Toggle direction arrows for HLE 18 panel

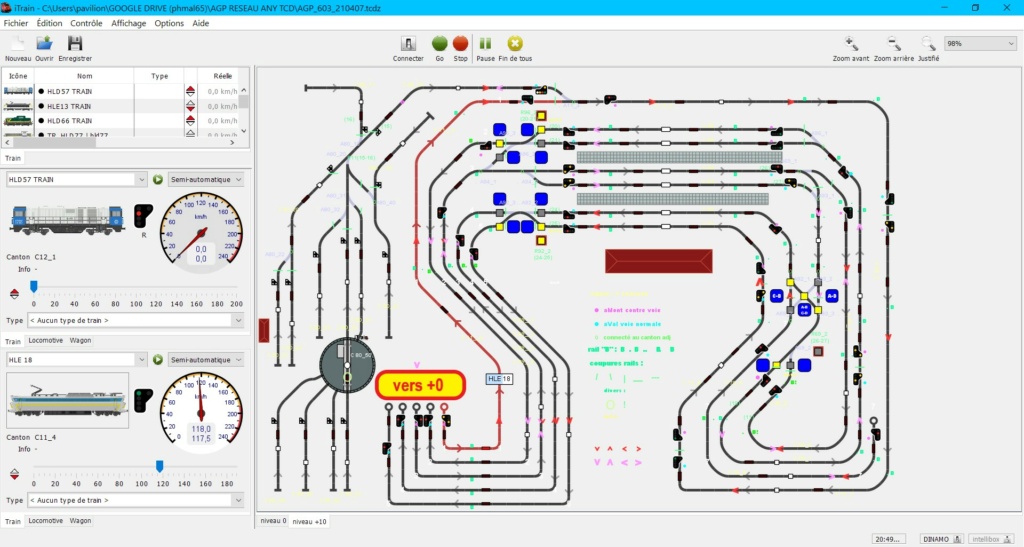click(14, 475)
